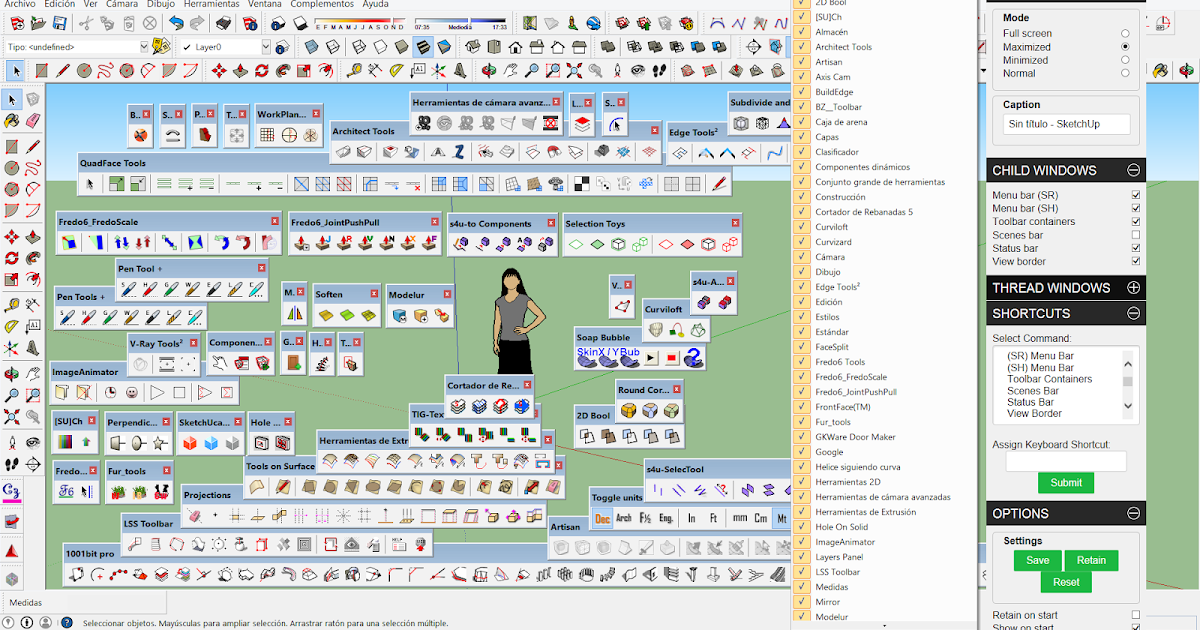Screen dimensions: 1200x630
Task: Click the Print icon in the standard toolbar
Action: [x=223, y=22]
